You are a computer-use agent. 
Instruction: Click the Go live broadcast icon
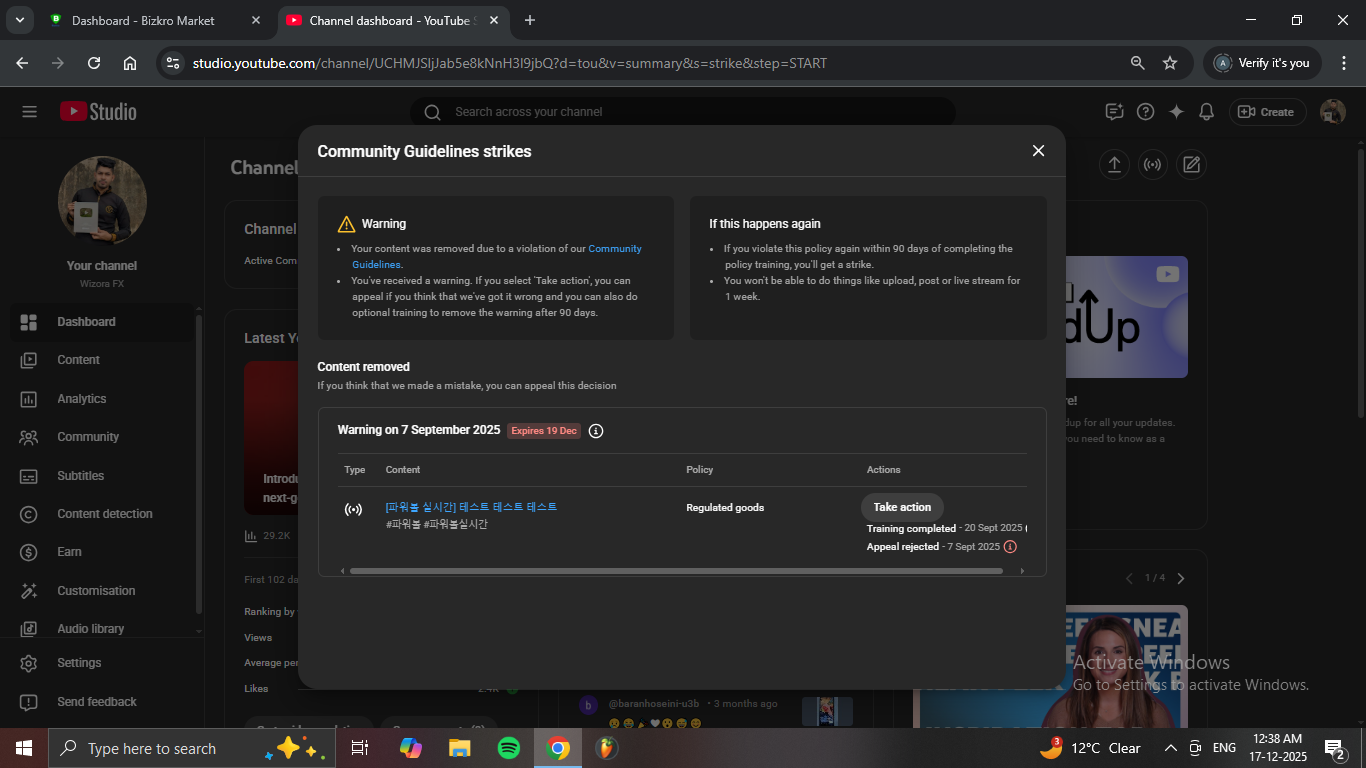point(1152,165)
